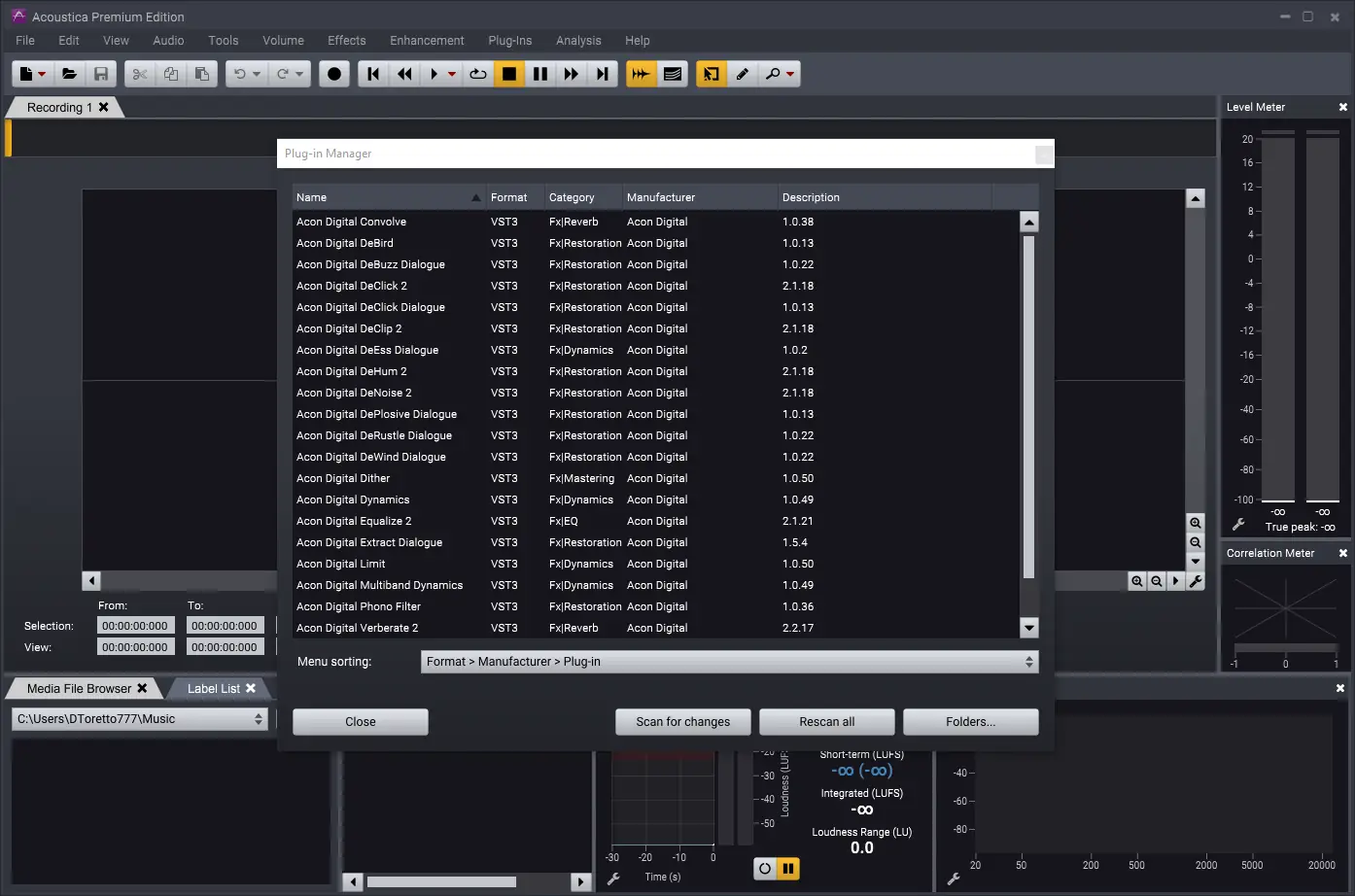Image resolution: width=1355 pixels, height=896 pixels.
Task: Select the Acon Digital DeNoise 2 row
Action: 656,393
